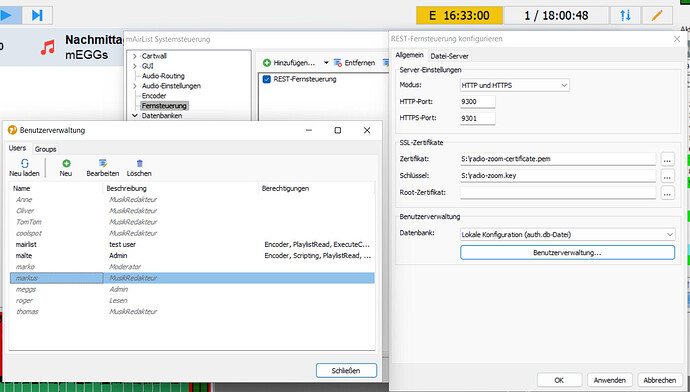Click the skip to next track icon
Screen dimensions: 690x392
pos(37,15)
